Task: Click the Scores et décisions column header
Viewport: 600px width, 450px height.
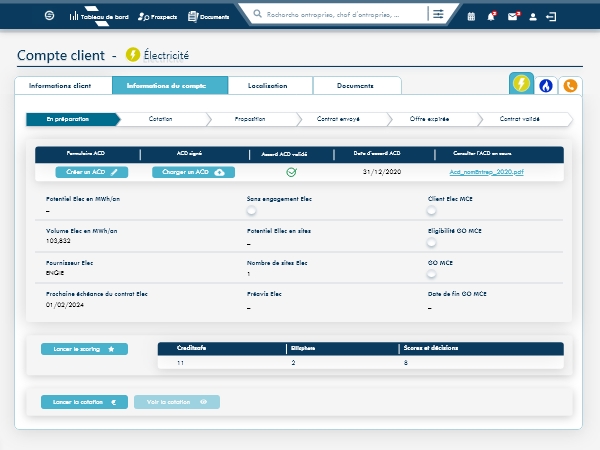Action: (x=431, y=348)
